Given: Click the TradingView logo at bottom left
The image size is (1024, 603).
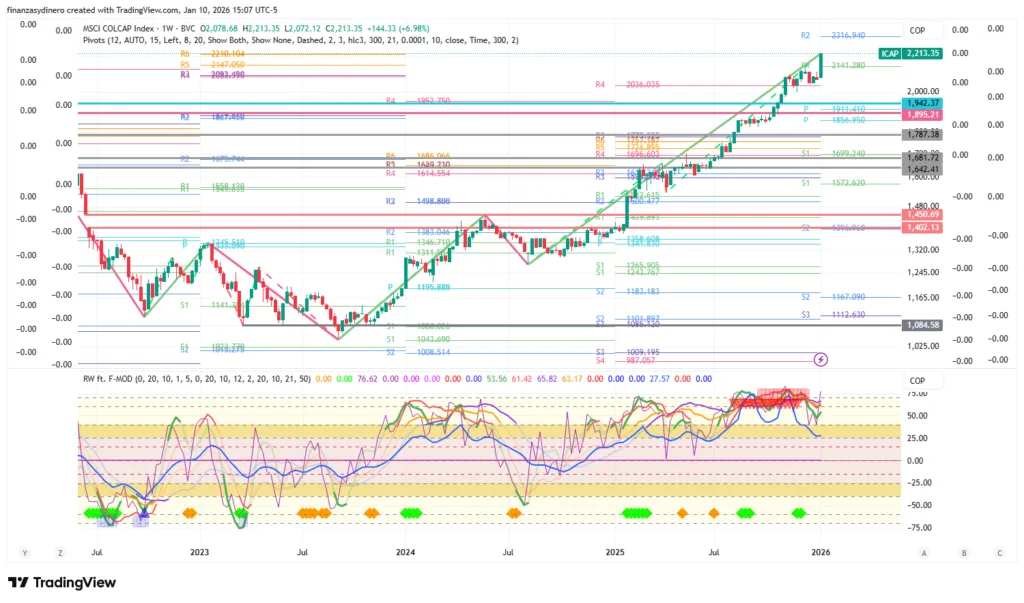Looking at the screenshot, I should [x=62, y=583].
